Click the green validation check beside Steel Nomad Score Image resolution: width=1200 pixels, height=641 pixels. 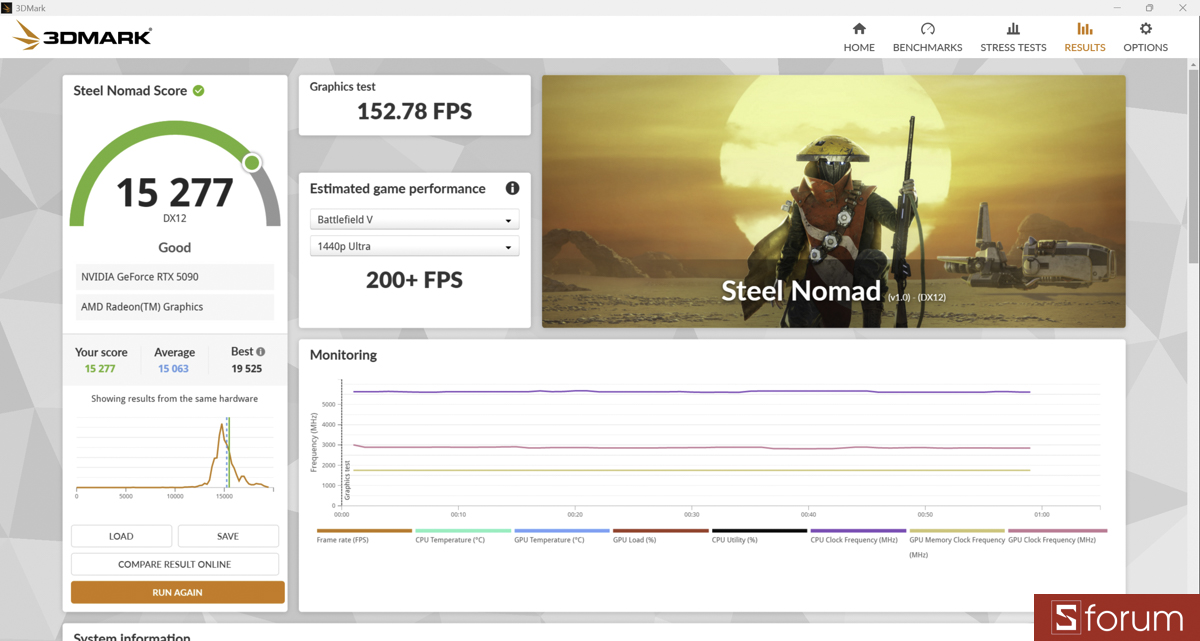pos(199,90)
